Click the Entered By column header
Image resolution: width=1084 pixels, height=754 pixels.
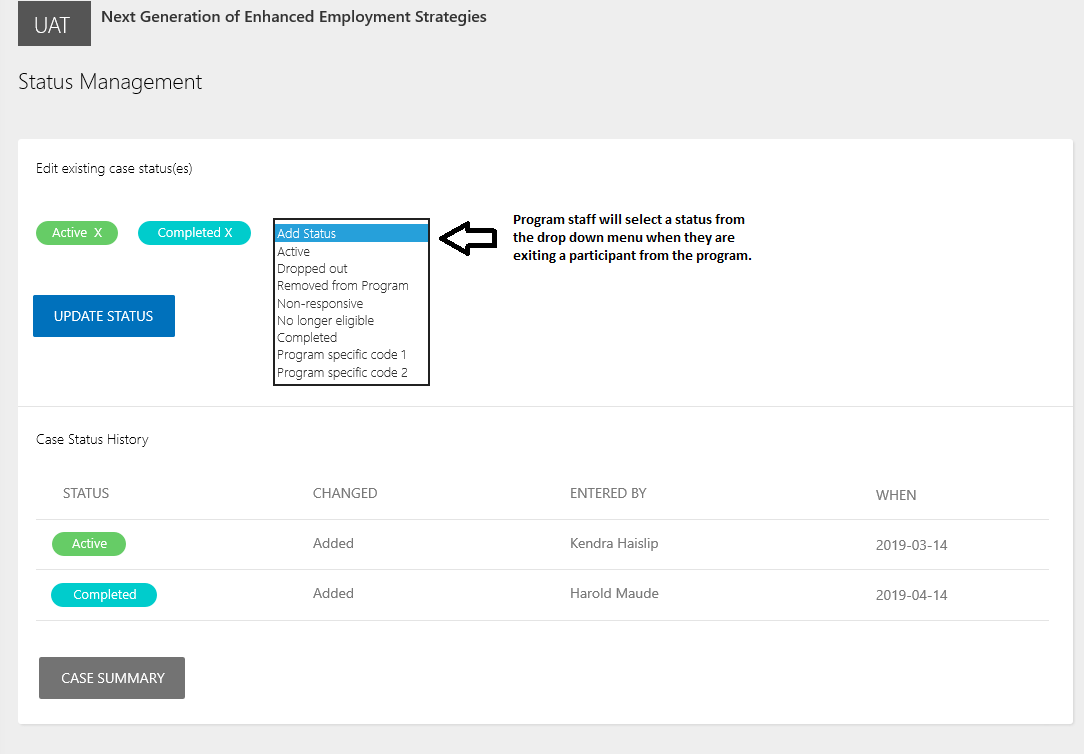[x=608, y=493]
